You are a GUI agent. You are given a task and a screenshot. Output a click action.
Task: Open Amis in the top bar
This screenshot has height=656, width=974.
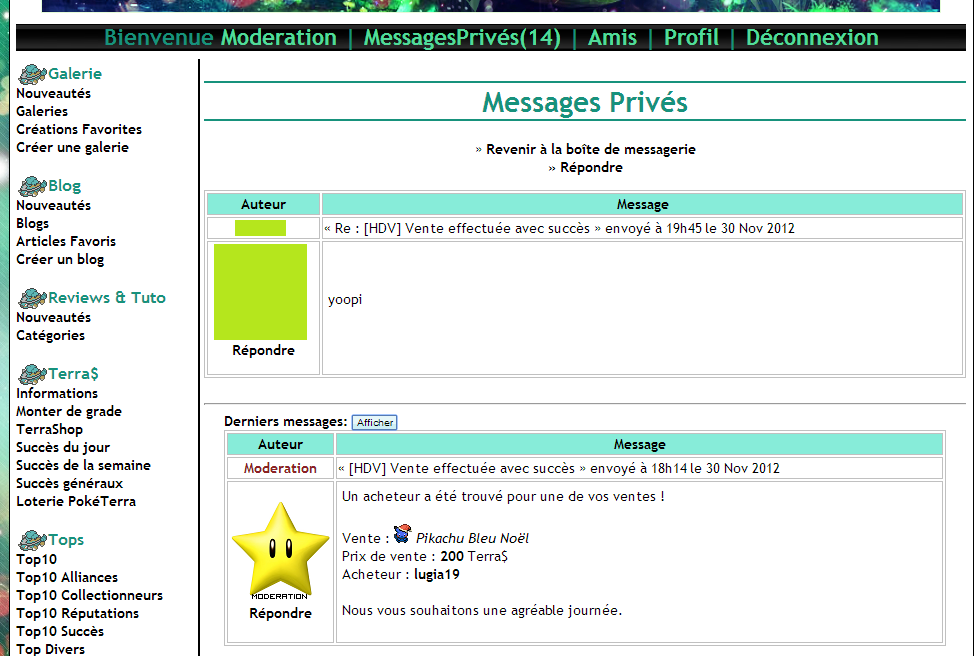point(612,37)
